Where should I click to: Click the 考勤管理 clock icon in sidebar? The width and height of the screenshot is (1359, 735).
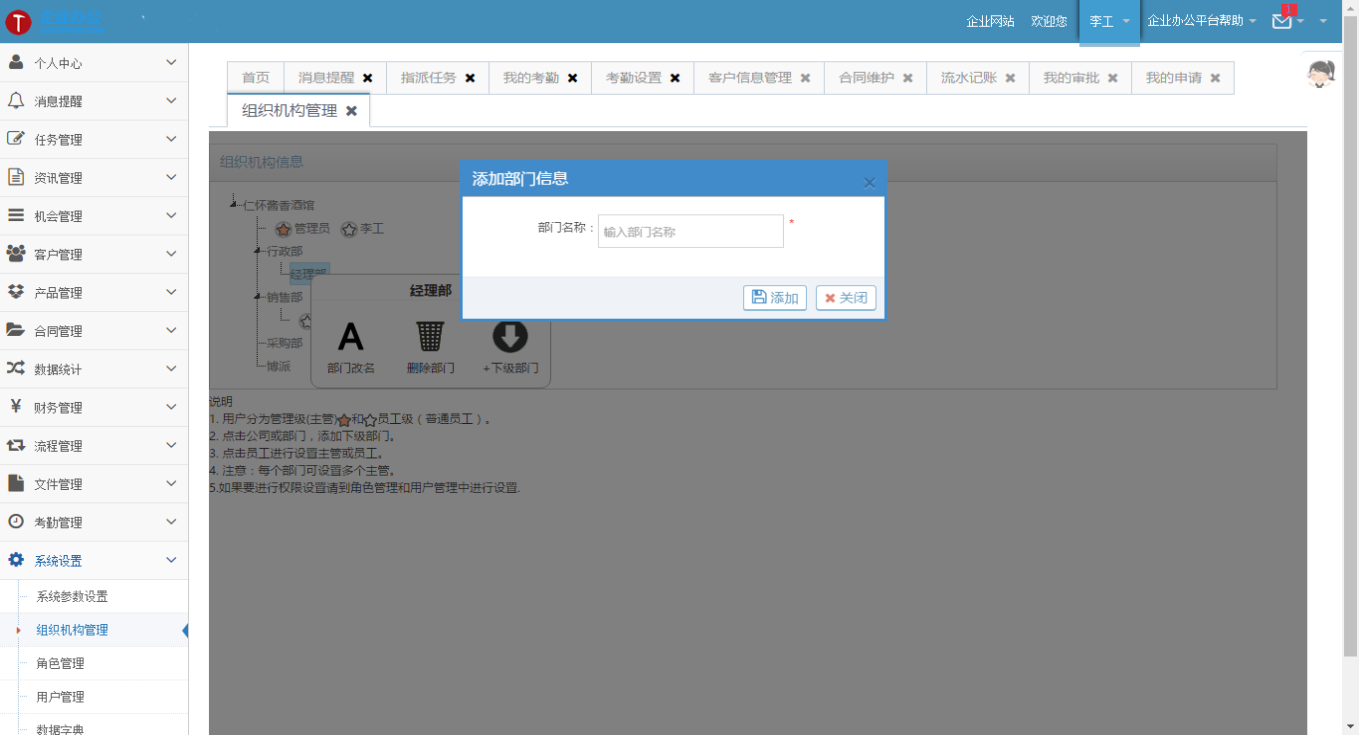16,521
